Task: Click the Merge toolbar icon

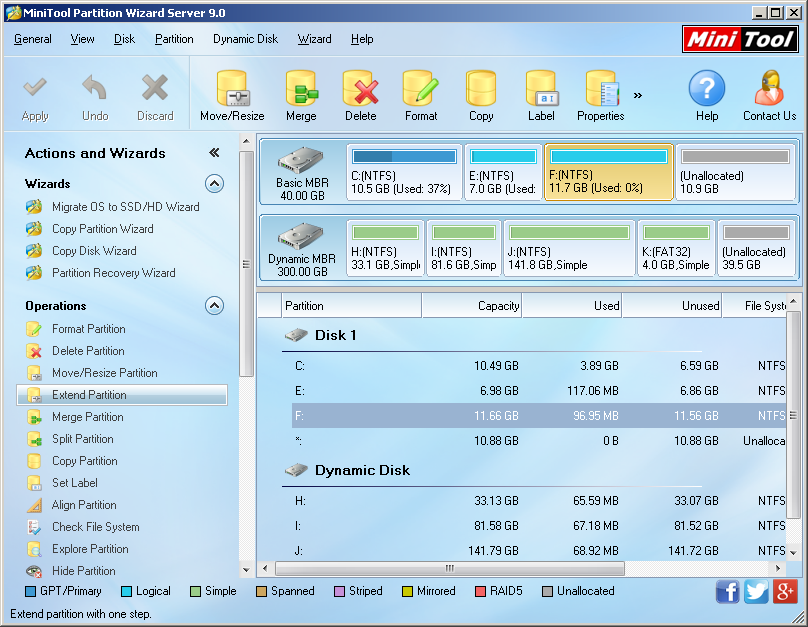Action: (x=301, y=96)
